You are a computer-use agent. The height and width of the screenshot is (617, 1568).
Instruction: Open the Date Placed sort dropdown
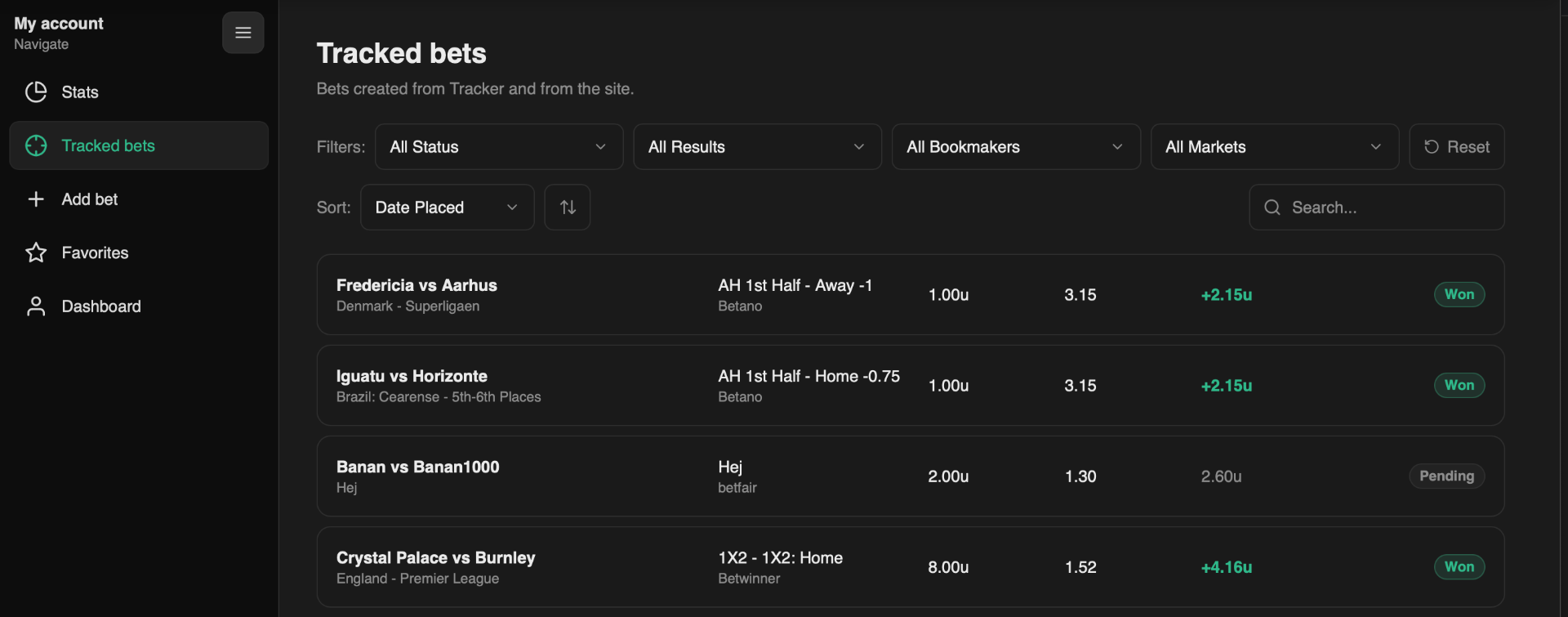pyautogui.click(x=447, y=208)
